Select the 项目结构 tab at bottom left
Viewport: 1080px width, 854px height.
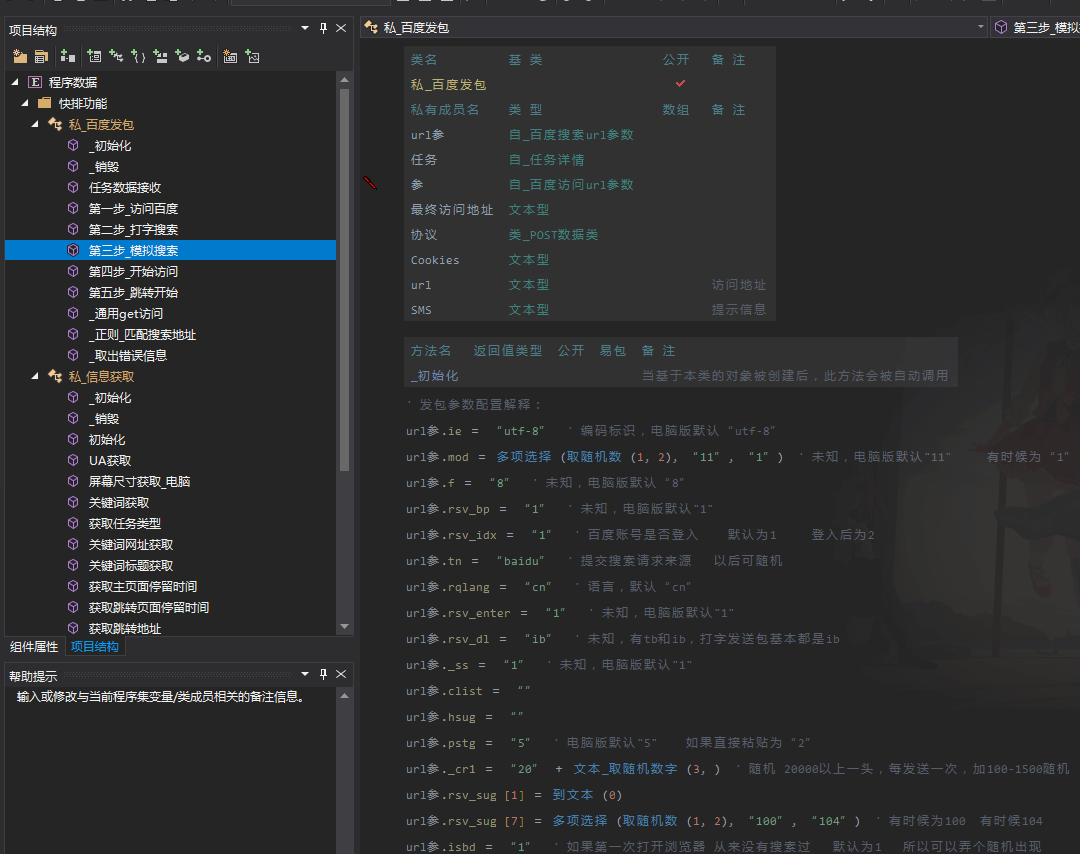click(94, 646)
